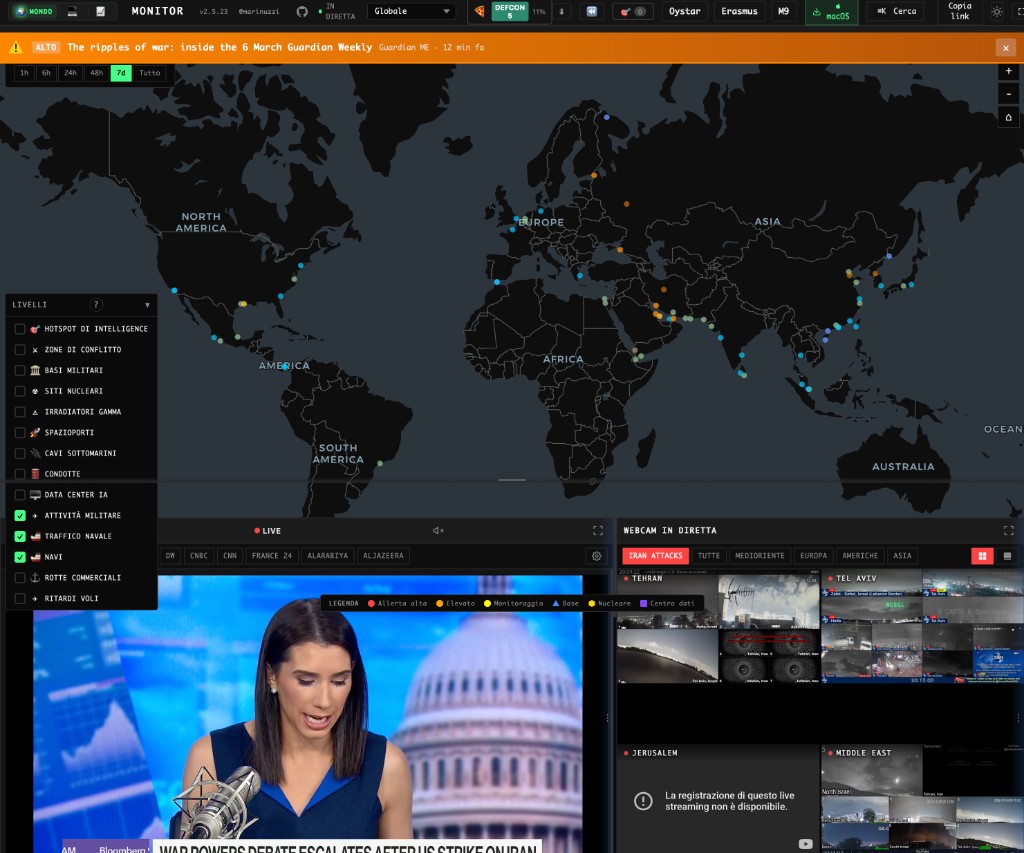Expand the webcam panel to fullscreen
Image resolution: width=1024 pixels, height=853 pixels.
pyautogui.click(x=1008, y=531)
